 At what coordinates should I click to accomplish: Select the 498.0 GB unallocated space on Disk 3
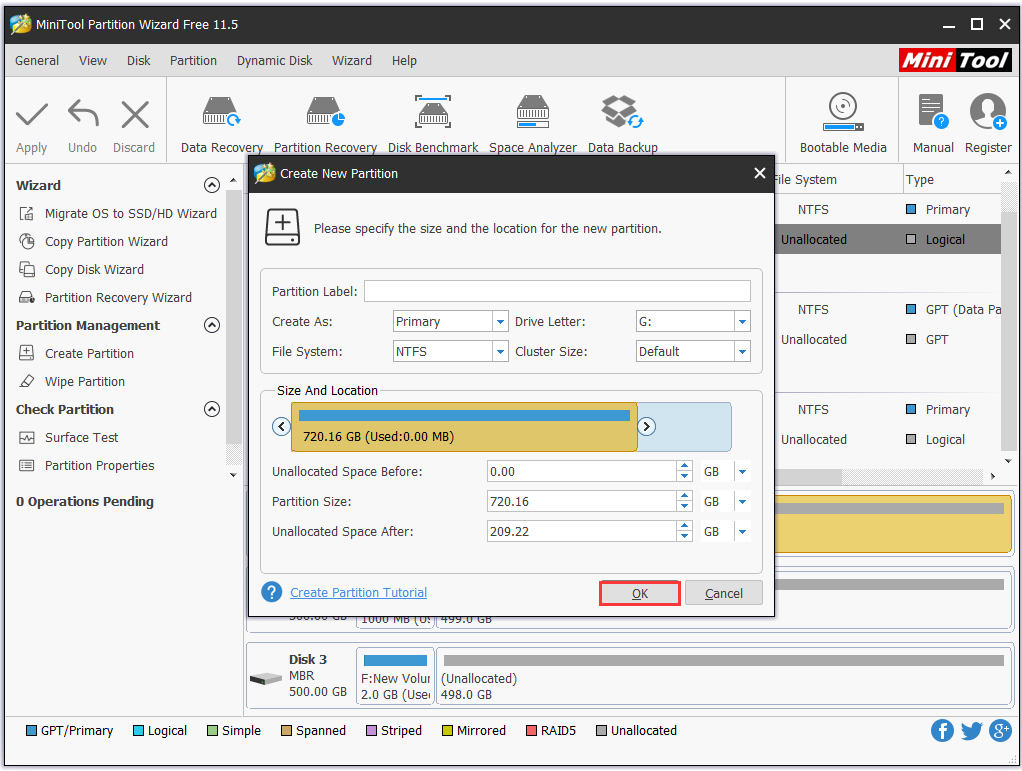[723, 676]
